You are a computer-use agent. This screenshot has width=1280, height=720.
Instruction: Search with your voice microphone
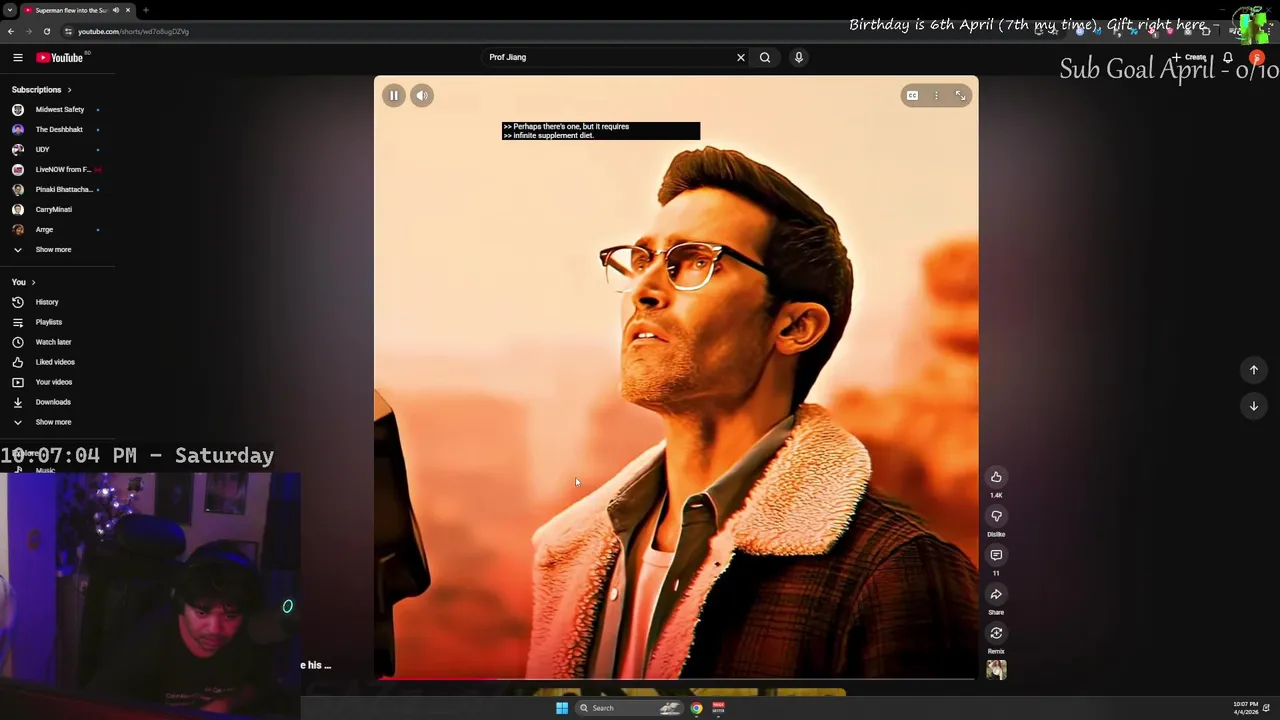pyautogui.click(x=798, y=58)
